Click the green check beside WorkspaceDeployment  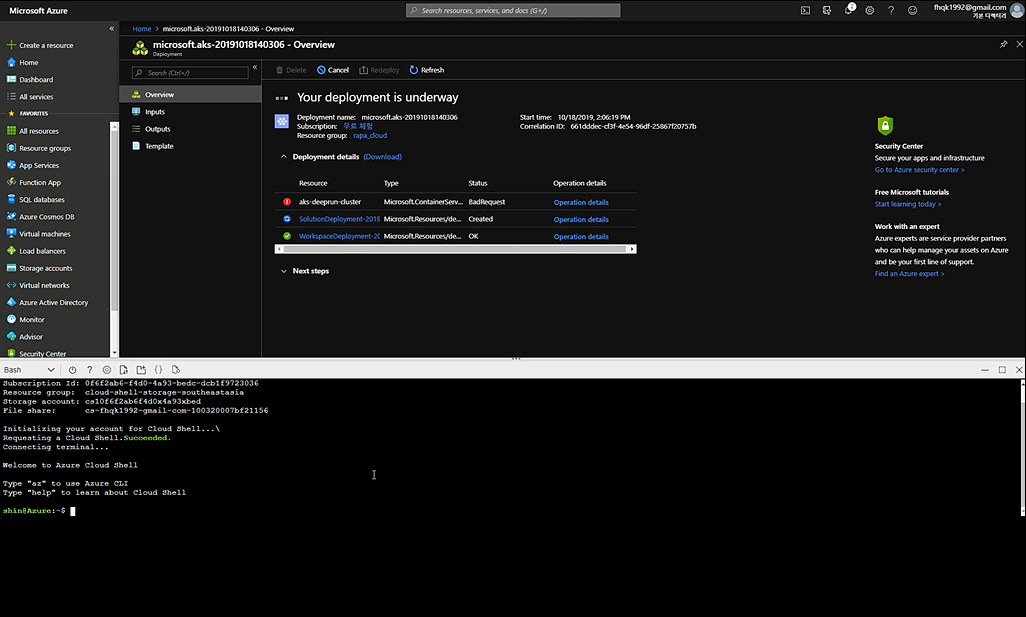(x=287, y=236)
